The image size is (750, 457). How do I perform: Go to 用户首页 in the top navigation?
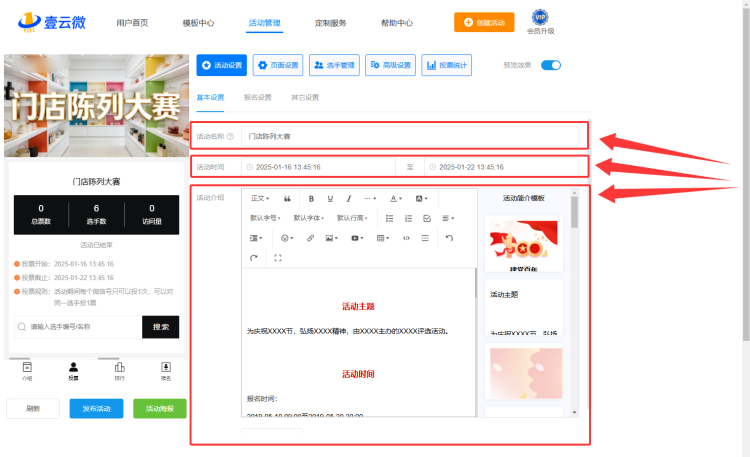(x=132, y=22)
